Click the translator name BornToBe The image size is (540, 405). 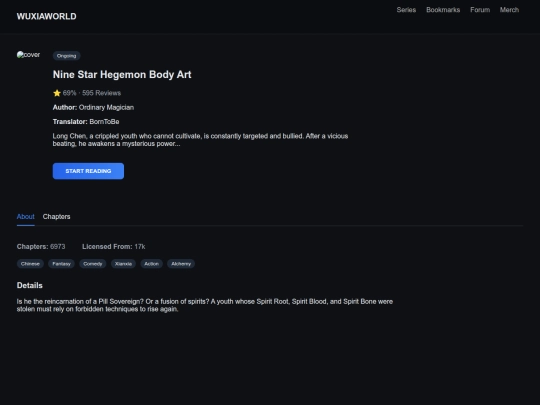104,122
